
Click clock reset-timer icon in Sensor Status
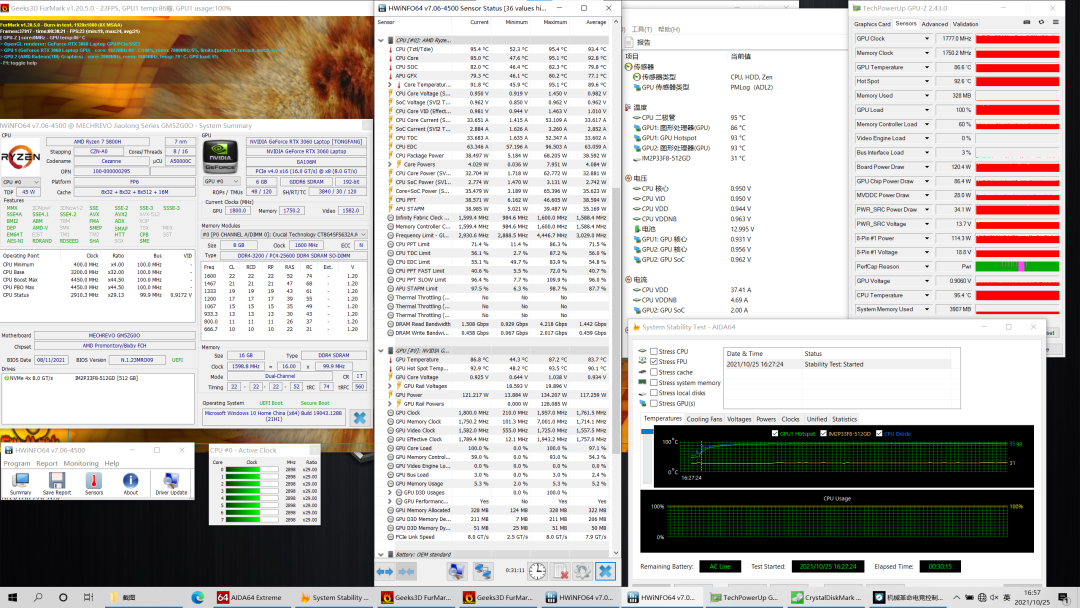[x=537, y=571]
